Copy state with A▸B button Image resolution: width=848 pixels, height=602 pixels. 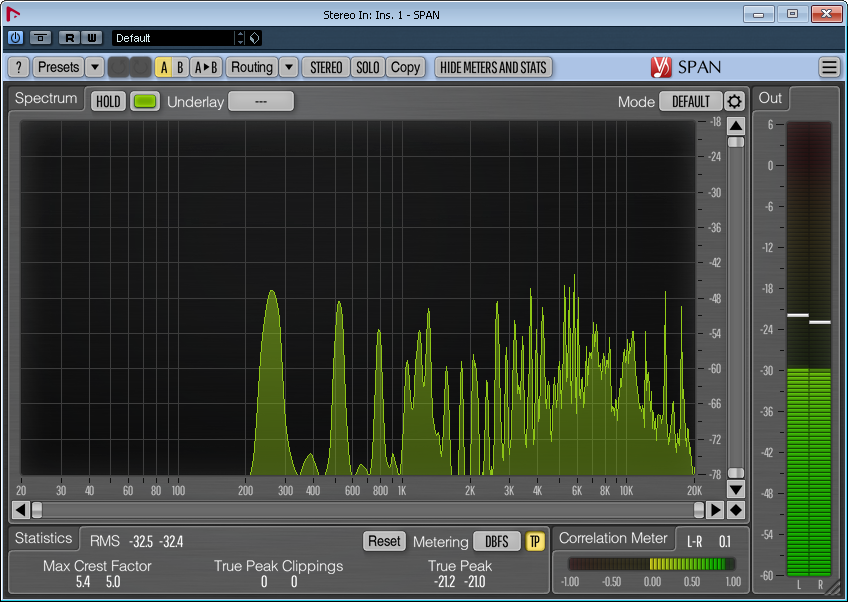[206, 68]
